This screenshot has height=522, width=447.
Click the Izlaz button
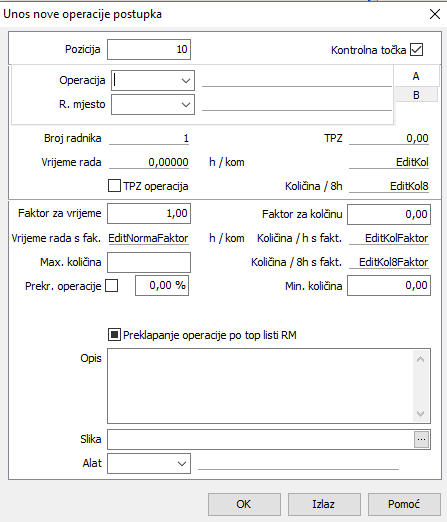pyautogui.click(x=324, y=504)
